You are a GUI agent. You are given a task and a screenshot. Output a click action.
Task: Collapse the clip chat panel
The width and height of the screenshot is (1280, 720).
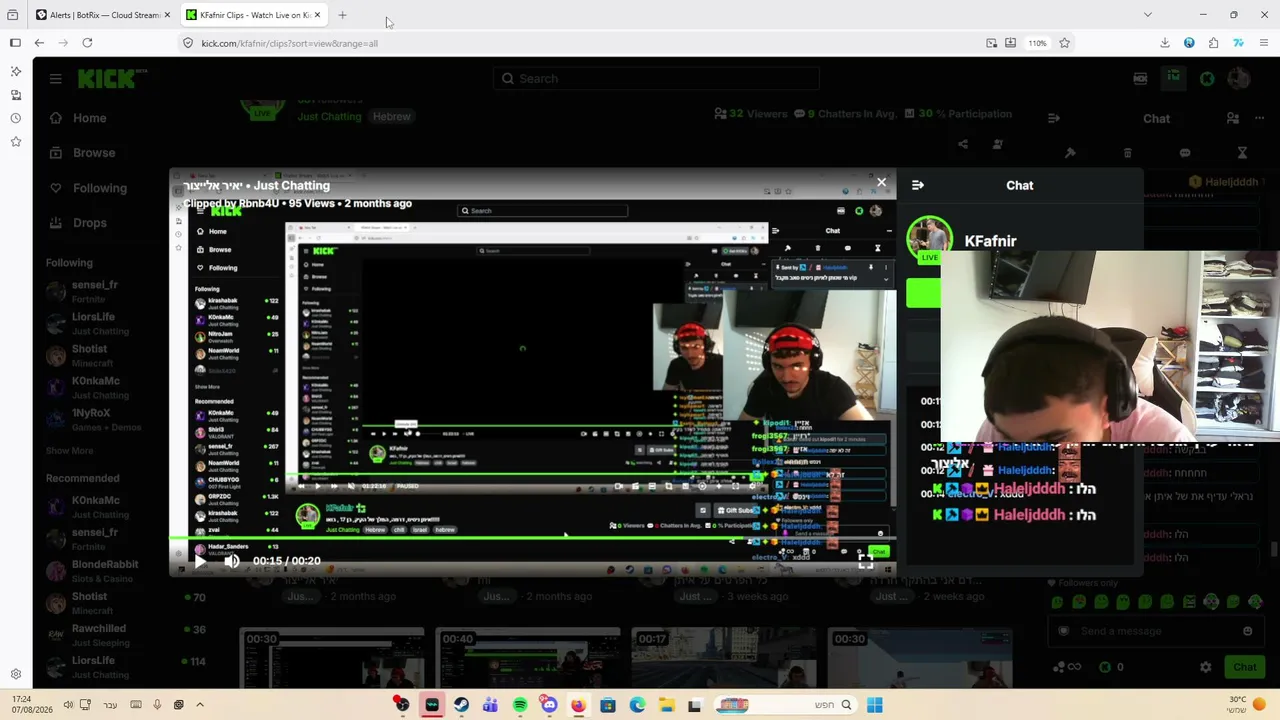coord(918,185)
